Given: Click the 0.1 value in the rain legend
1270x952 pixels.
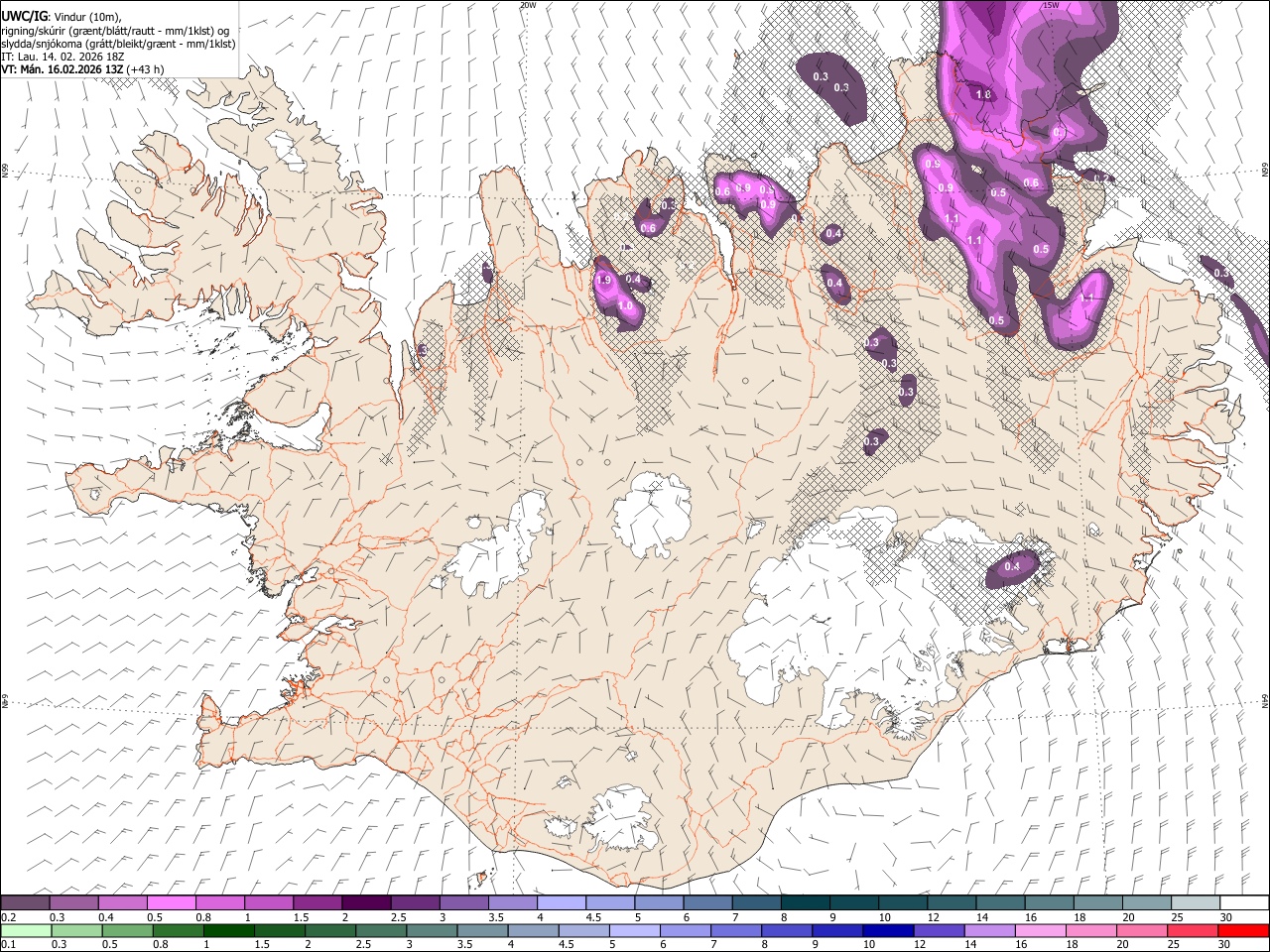Looking at the screenshot, I should pos(8,944).
